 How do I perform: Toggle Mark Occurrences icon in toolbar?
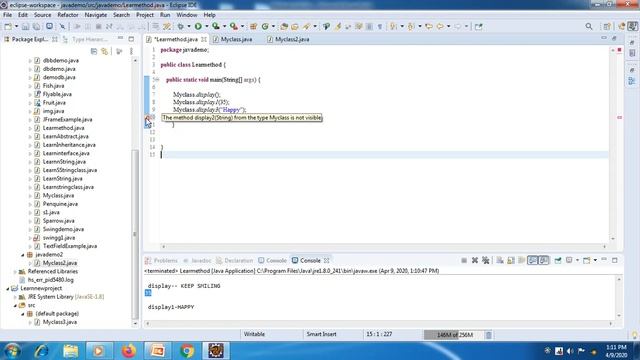pyautogui.click(x=338, y=26)
